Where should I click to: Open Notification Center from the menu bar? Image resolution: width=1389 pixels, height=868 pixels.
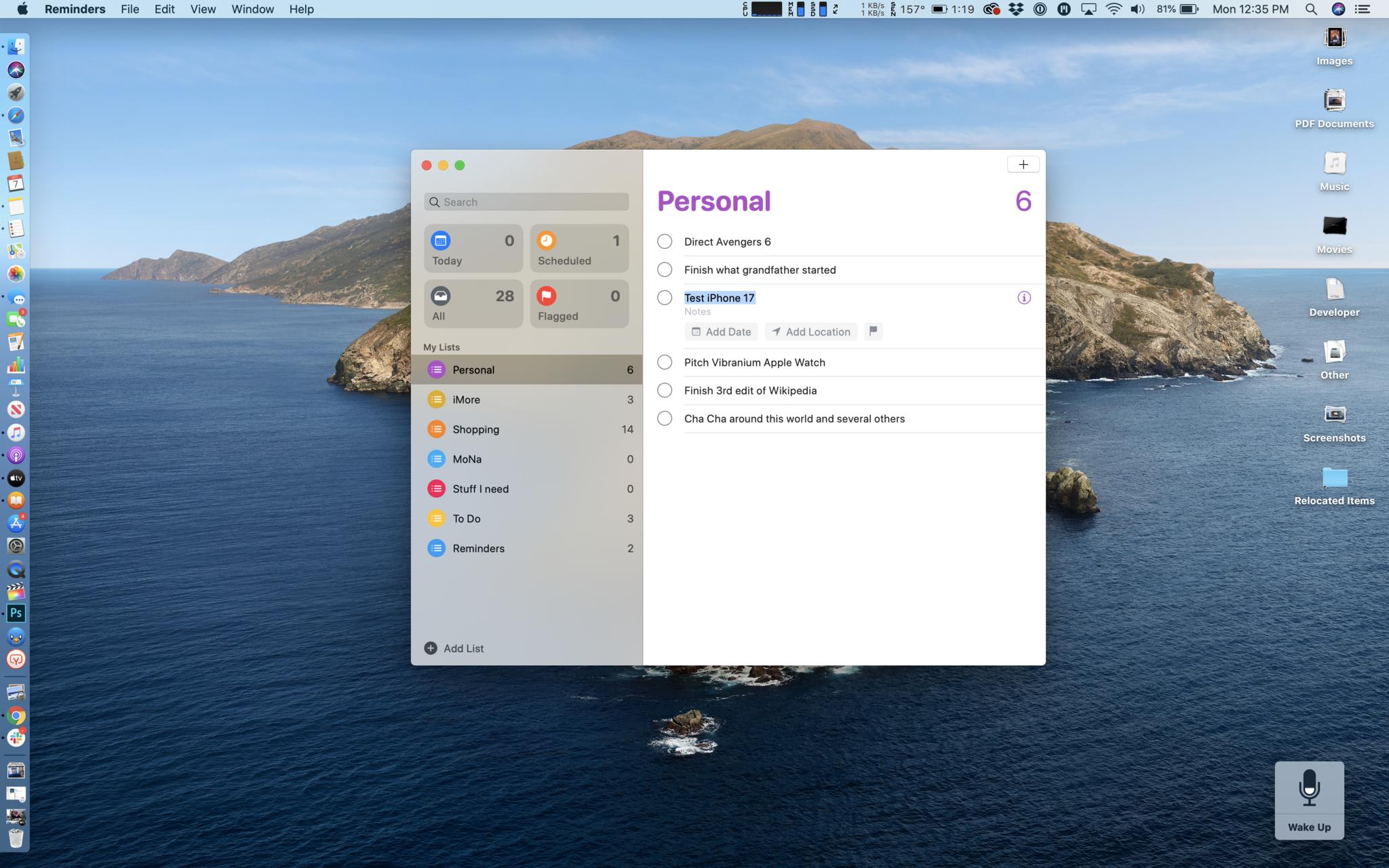1362,9
